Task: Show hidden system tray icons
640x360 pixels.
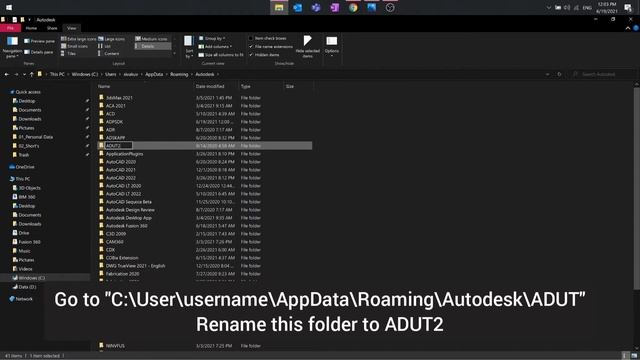Action: pos(549,7)
